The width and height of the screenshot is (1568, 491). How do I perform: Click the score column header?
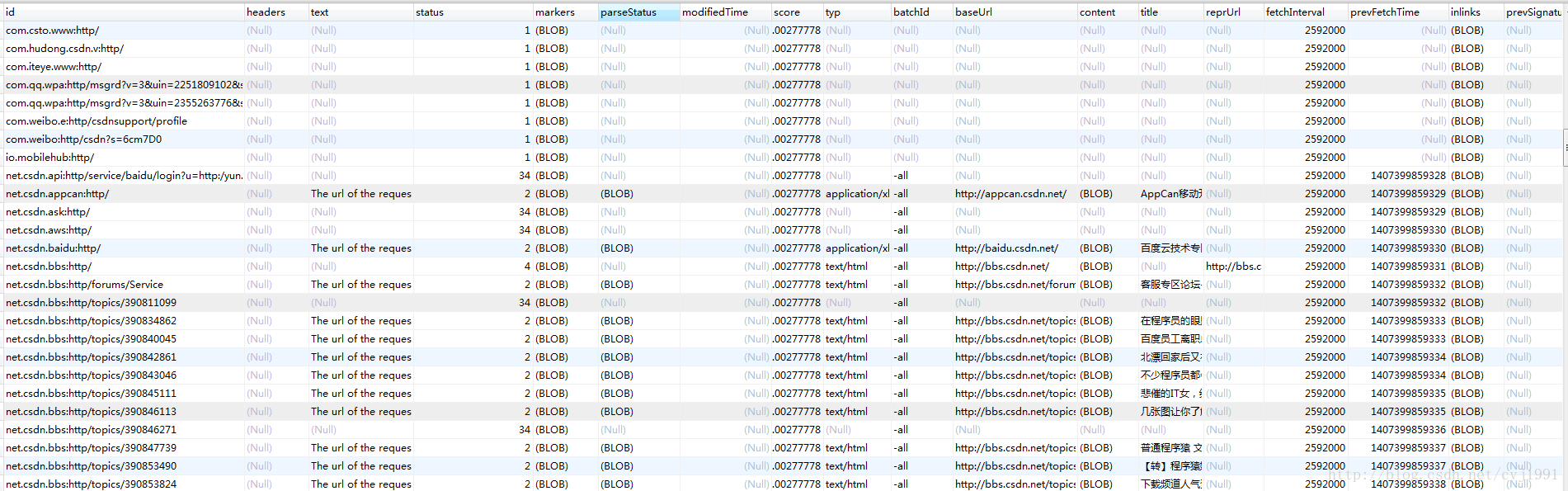pos(798,12)
